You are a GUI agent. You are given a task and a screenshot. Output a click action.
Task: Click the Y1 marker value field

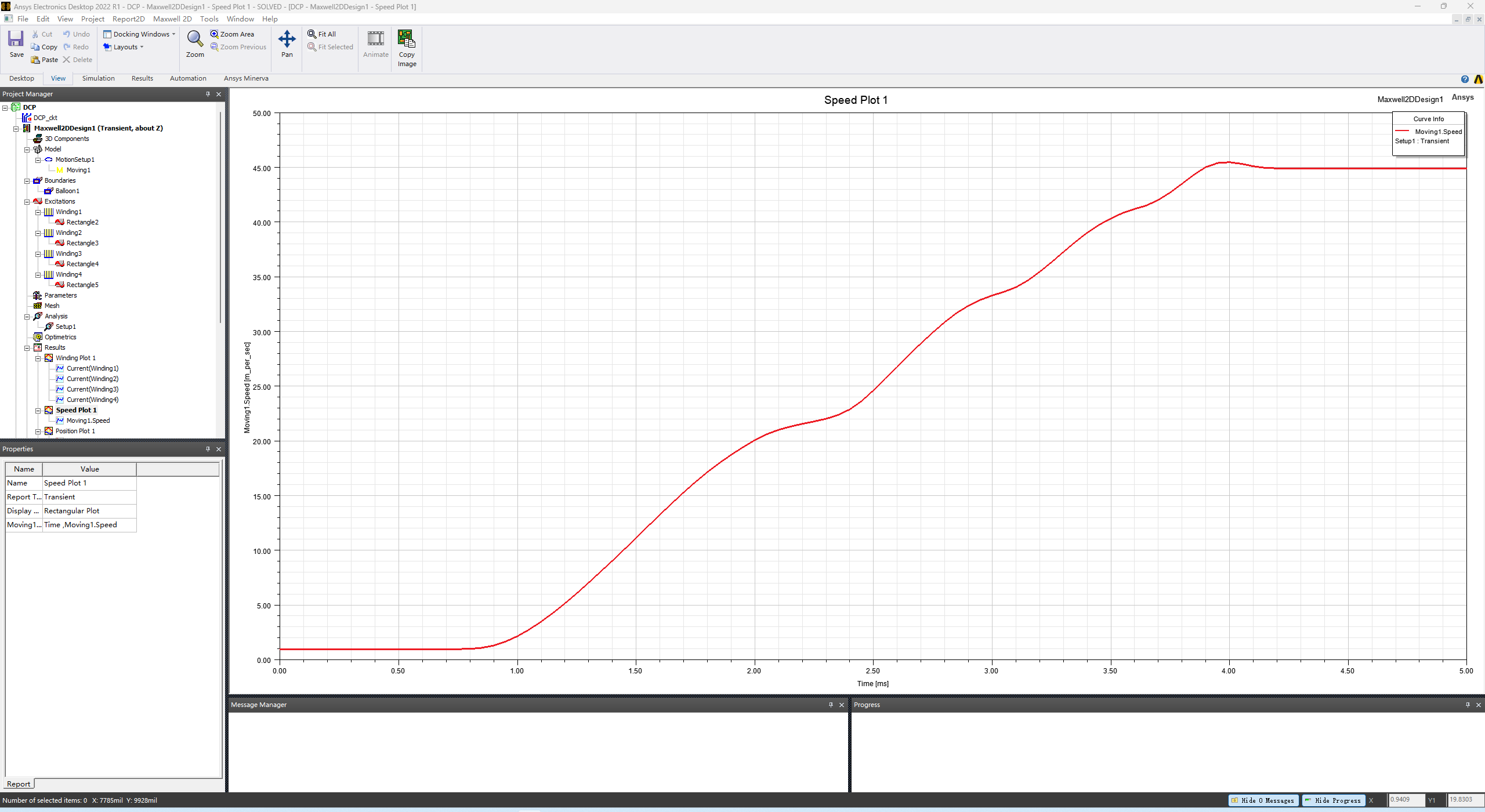coord(1466,800)
